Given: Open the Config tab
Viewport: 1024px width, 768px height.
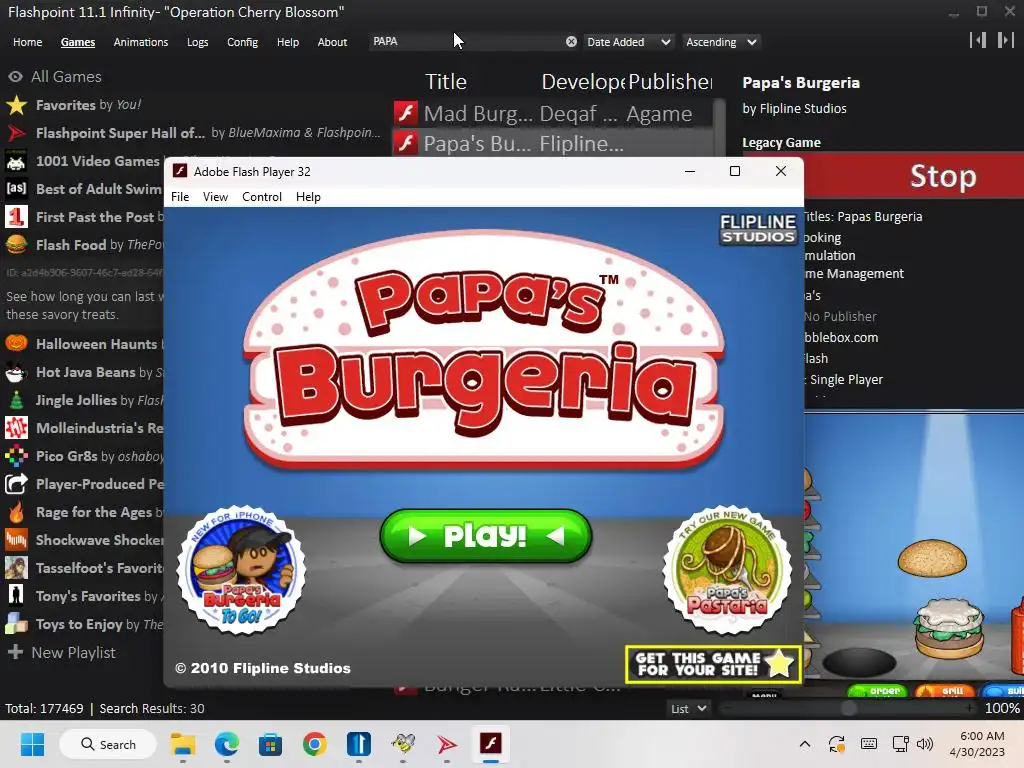Looking at the screenshot, I should click(242, 42).
